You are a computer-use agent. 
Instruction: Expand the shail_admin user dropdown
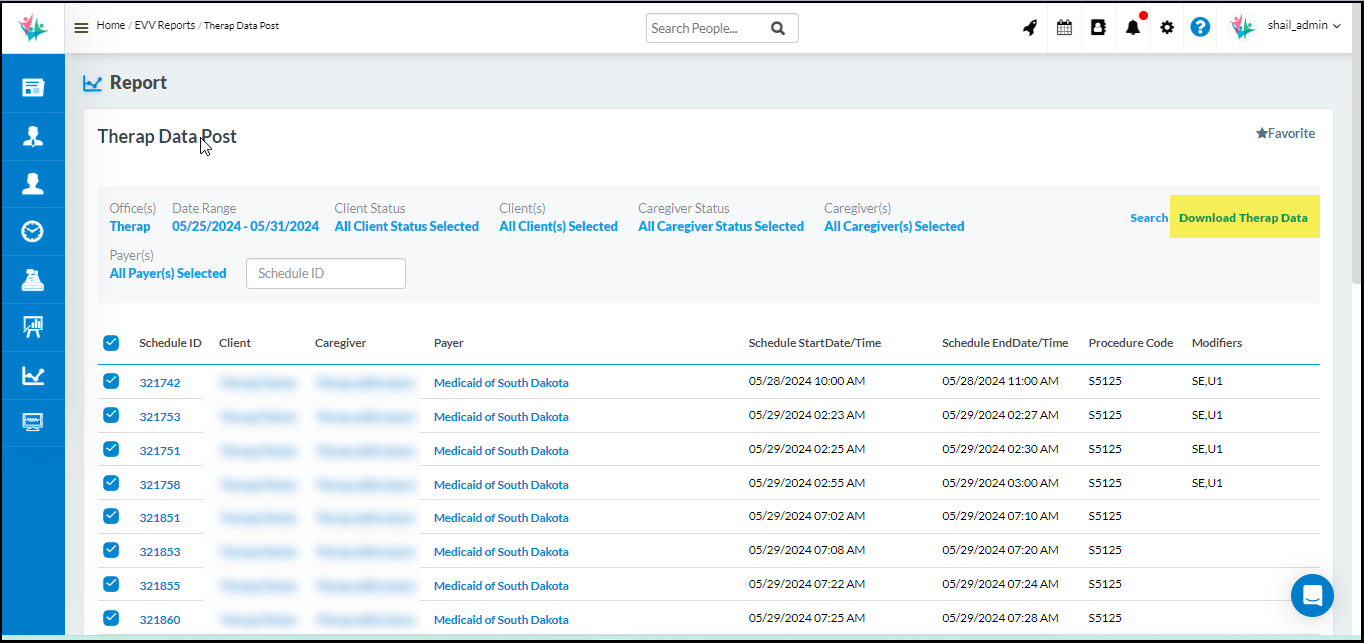tap(1305, 26)
